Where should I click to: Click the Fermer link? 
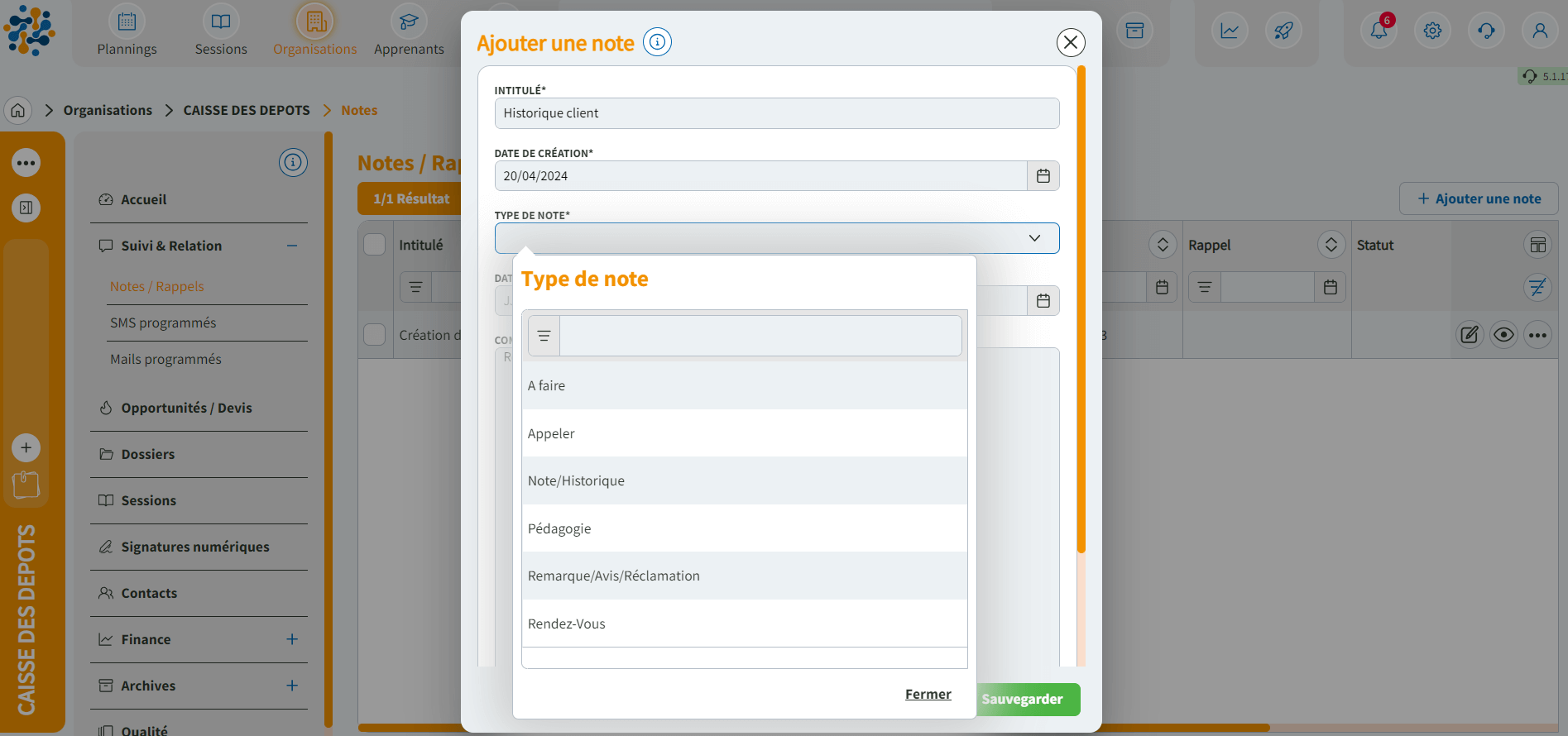(x=928, y=695)
